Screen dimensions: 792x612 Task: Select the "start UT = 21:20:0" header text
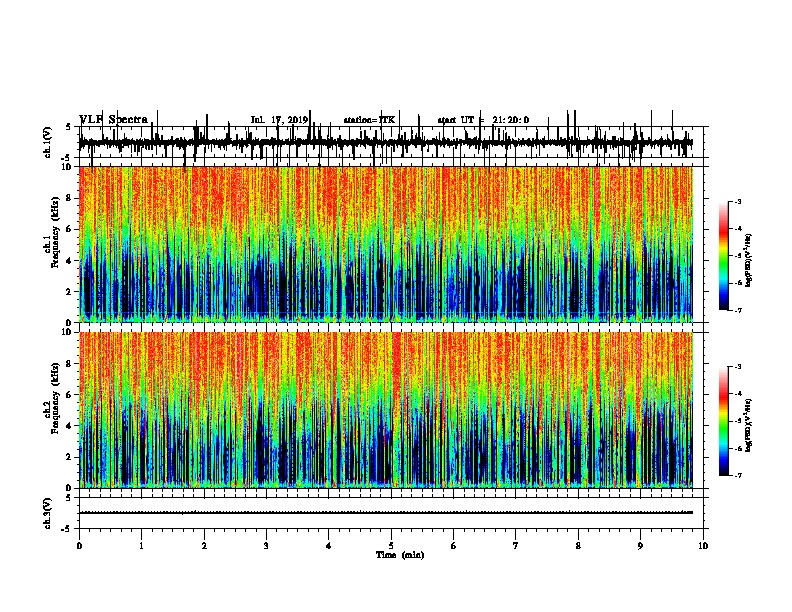point(483,120)
